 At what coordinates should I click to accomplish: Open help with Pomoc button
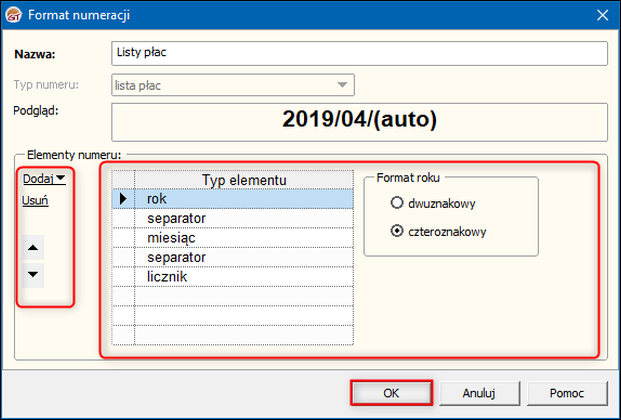point(565,392)
